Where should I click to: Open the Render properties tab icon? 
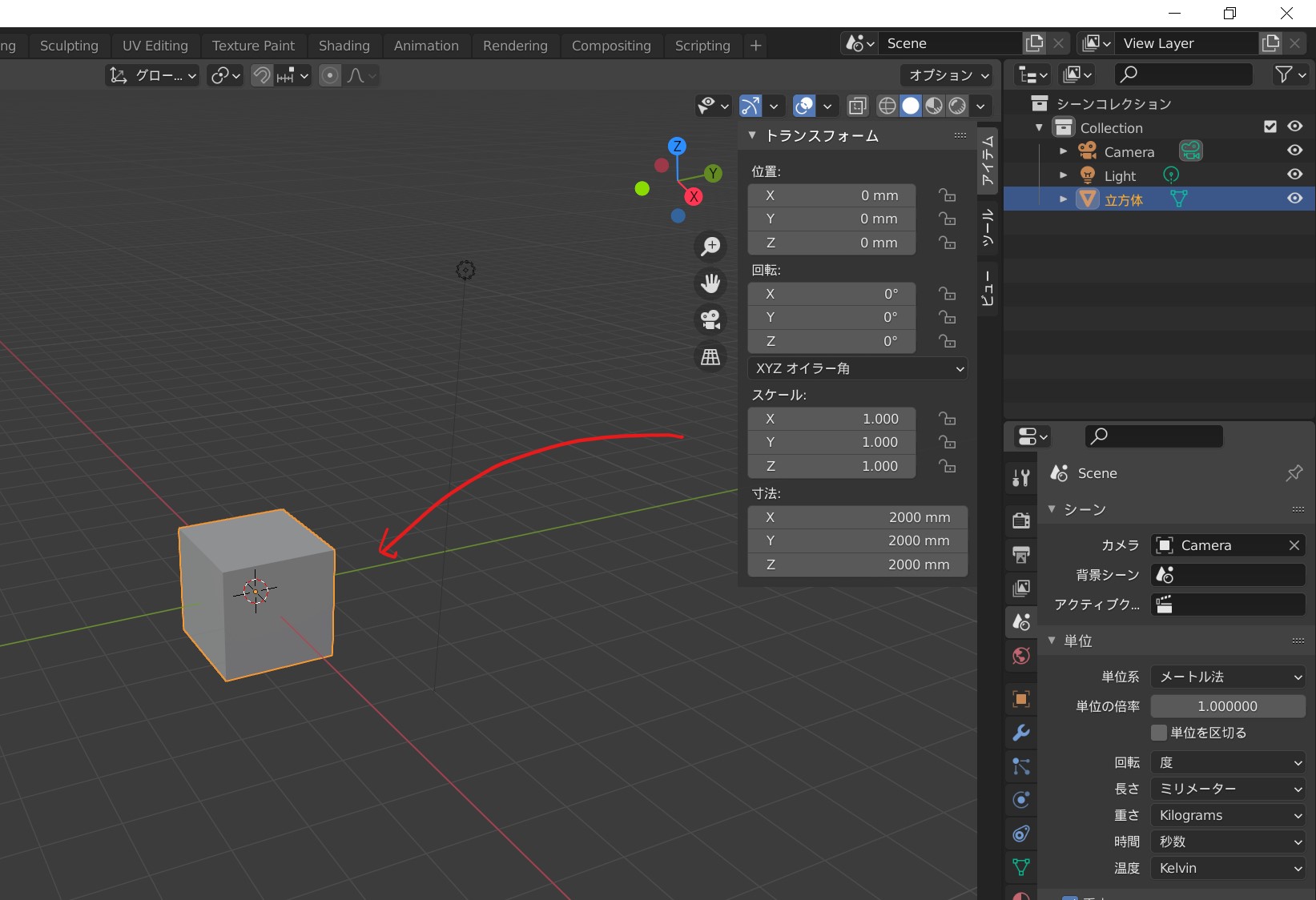click(x=1021, y=520)
